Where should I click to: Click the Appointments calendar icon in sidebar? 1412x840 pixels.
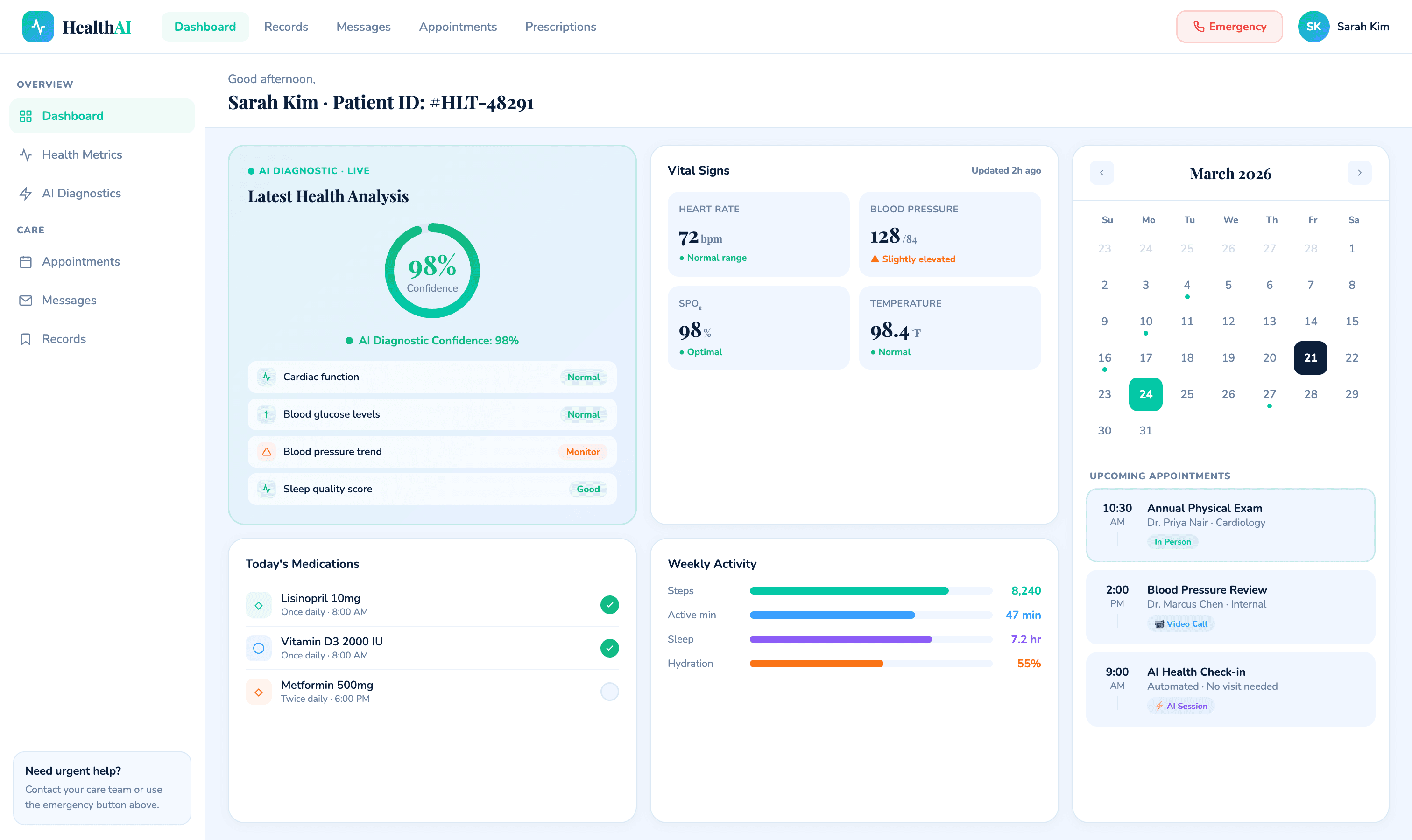pos(27,261)
